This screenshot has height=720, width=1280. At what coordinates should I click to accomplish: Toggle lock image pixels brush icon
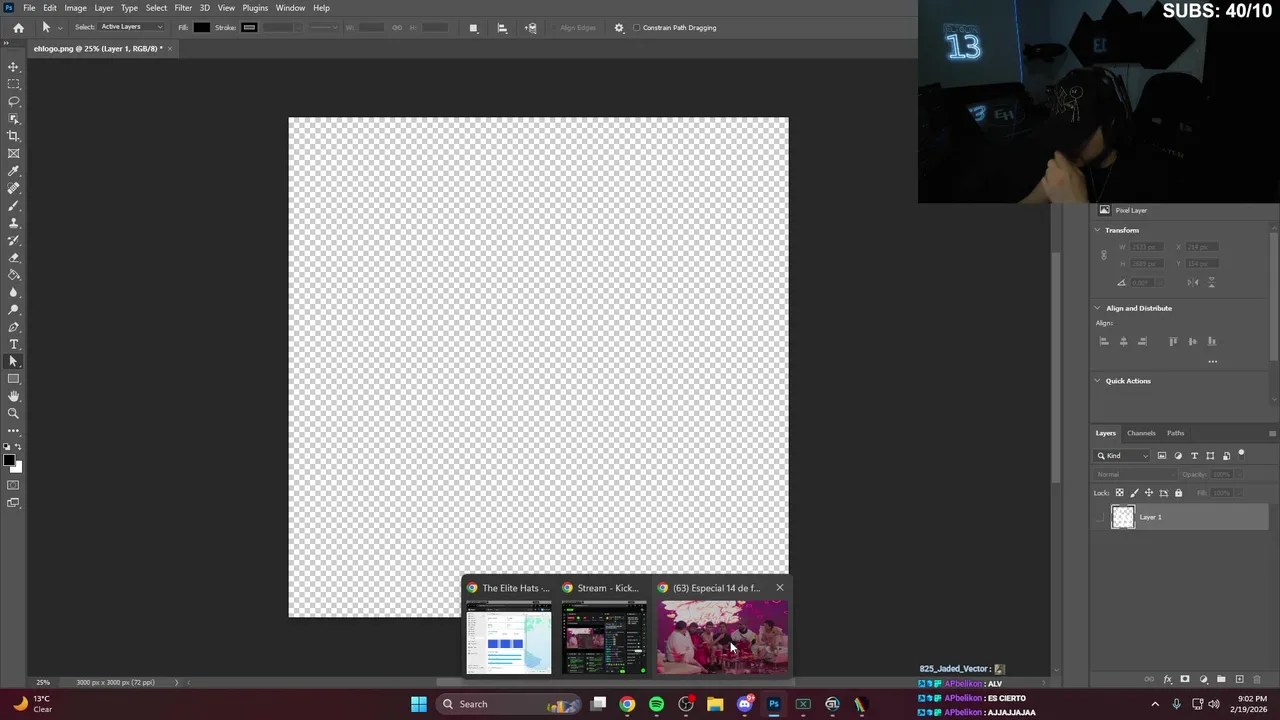tap(1134, 493)
